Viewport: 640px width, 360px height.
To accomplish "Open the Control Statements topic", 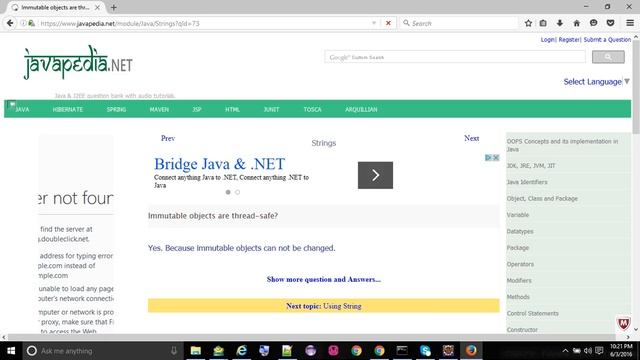I will coord(532,313).
